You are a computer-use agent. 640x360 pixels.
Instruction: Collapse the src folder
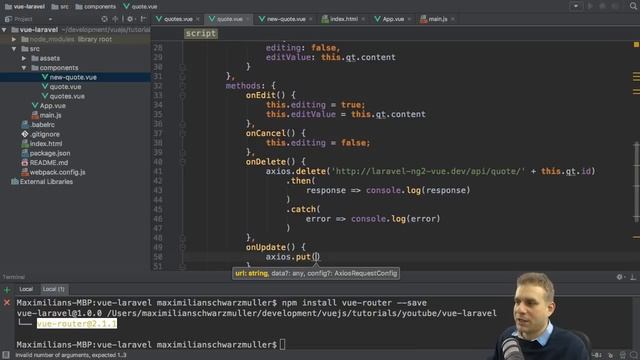14,49
